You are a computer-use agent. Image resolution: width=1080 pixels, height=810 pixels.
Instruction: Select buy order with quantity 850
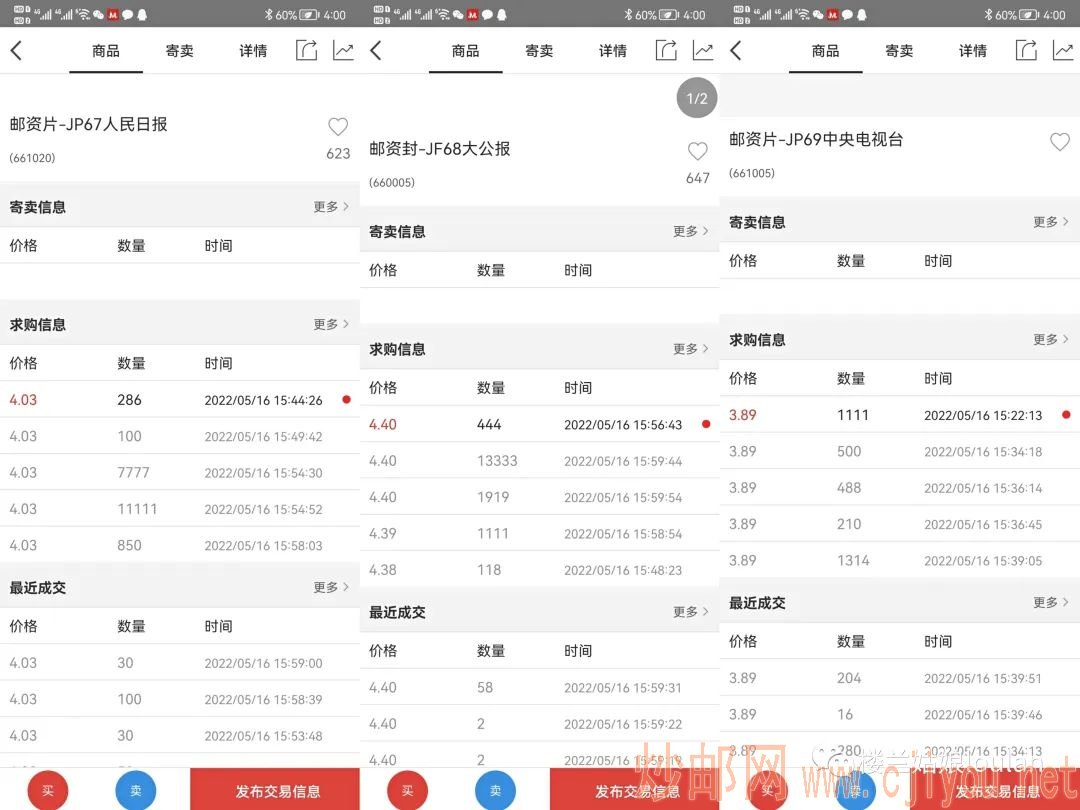pos(180,546)
